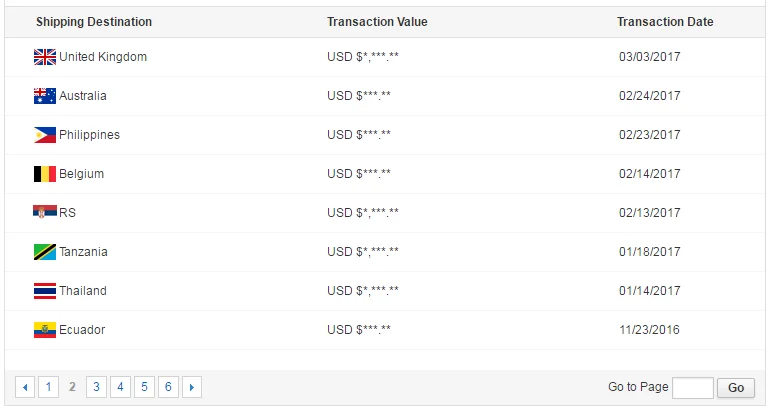Click the Ecuador flag icon
Viewport: 771px width, 413px height.
[44, 330]
